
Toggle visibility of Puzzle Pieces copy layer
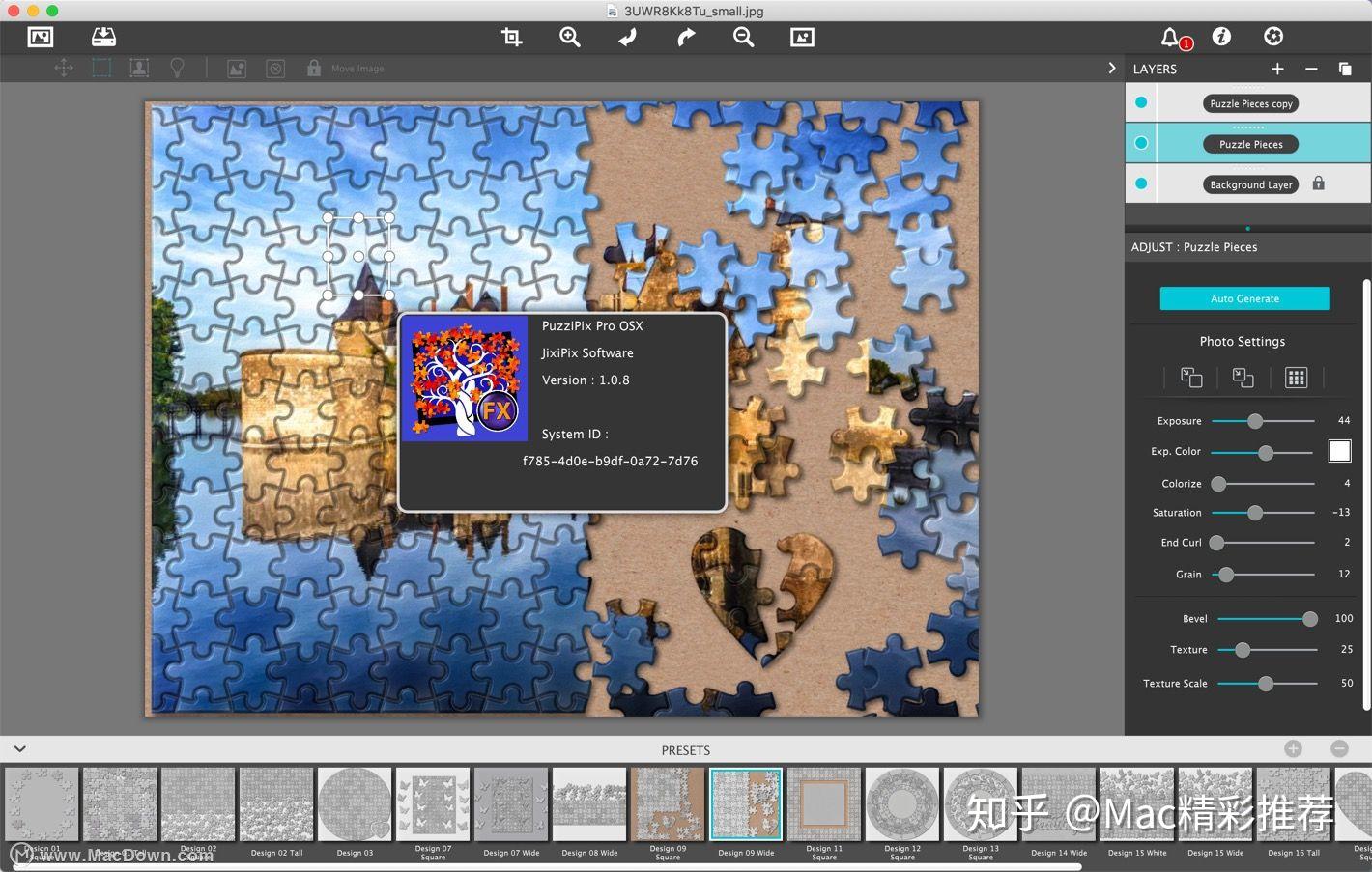click(1141, 102)
